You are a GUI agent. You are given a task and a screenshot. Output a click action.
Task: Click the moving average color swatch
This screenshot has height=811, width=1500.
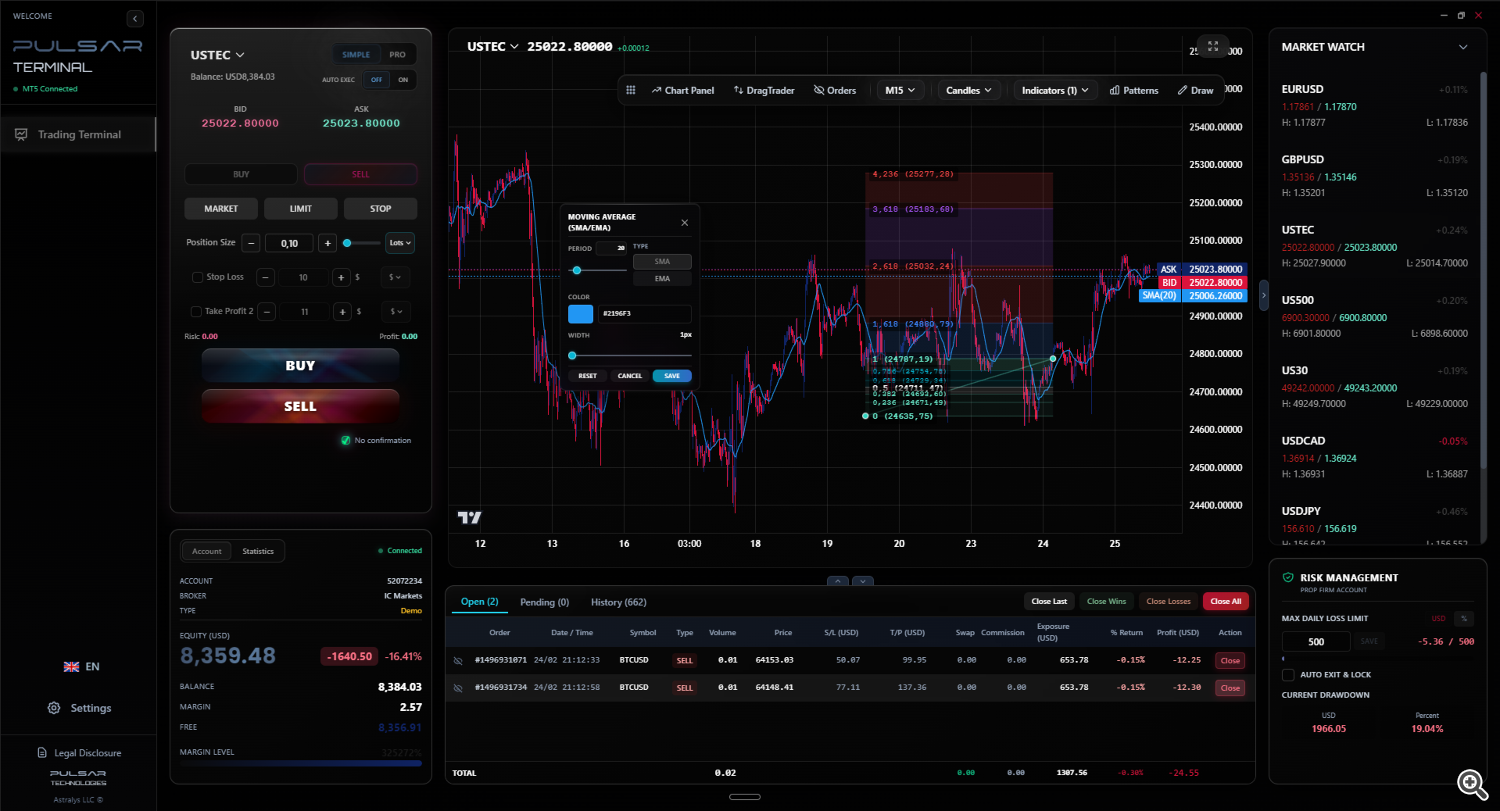(x=580, y=314)
